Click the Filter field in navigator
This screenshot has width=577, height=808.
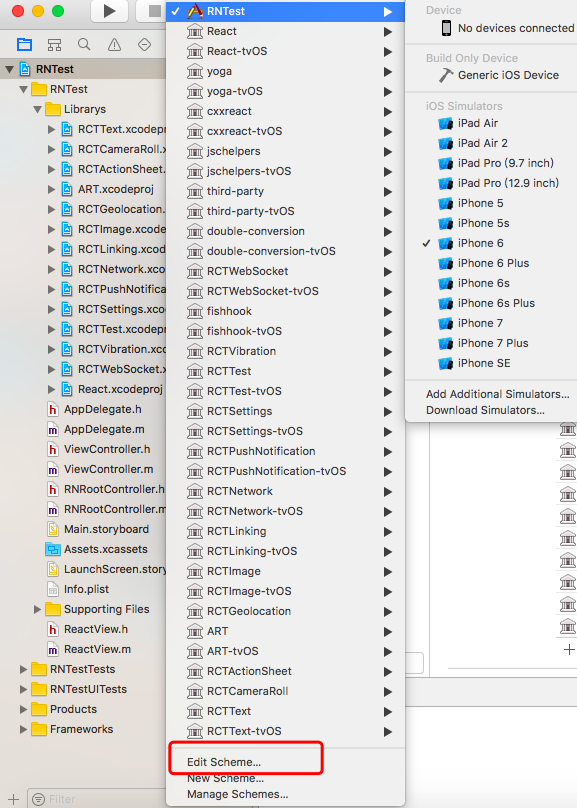click(97, 799)
